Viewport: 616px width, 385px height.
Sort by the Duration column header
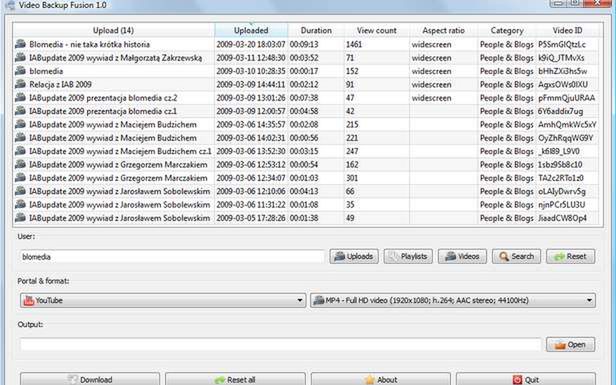pos(316,30)
